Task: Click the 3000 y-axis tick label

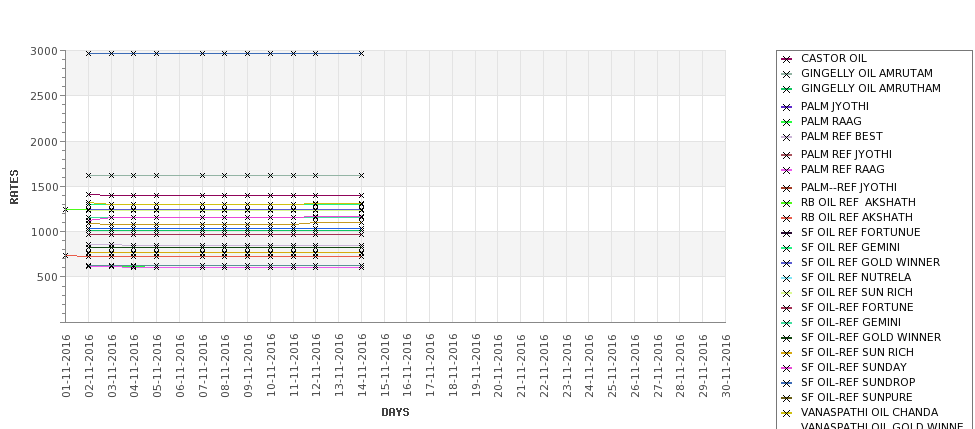Action: pyautogui.click(x=44, y=51)
